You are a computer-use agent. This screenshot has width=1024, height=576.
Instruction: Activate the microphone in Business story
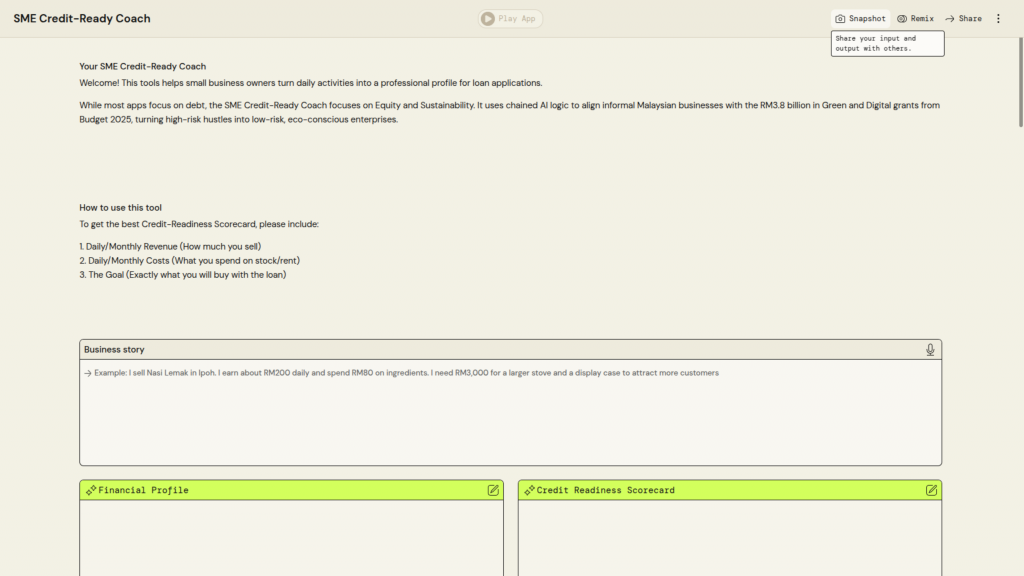[930, 350]
